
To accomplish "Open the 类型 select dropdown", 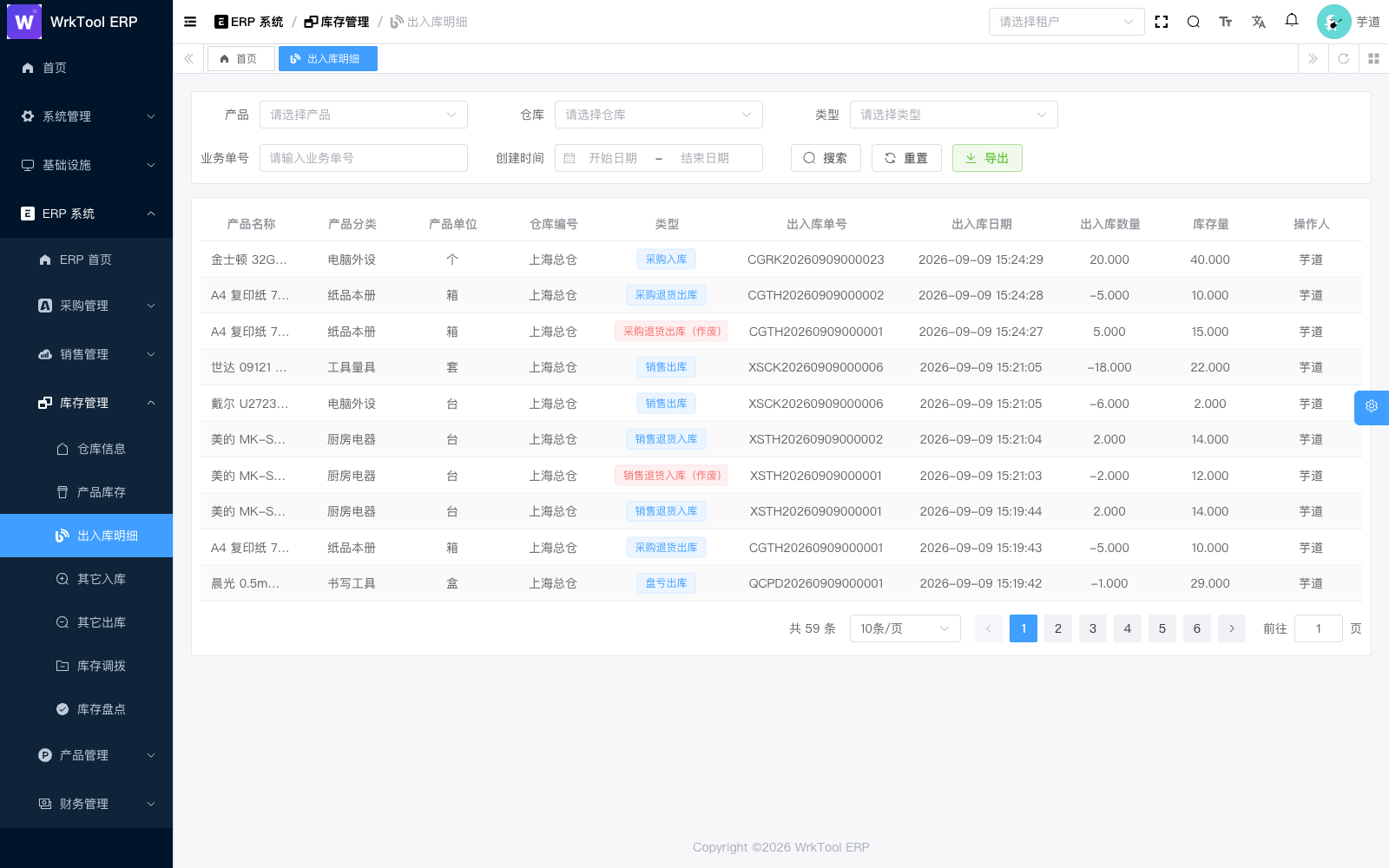I will click(954, 115).
